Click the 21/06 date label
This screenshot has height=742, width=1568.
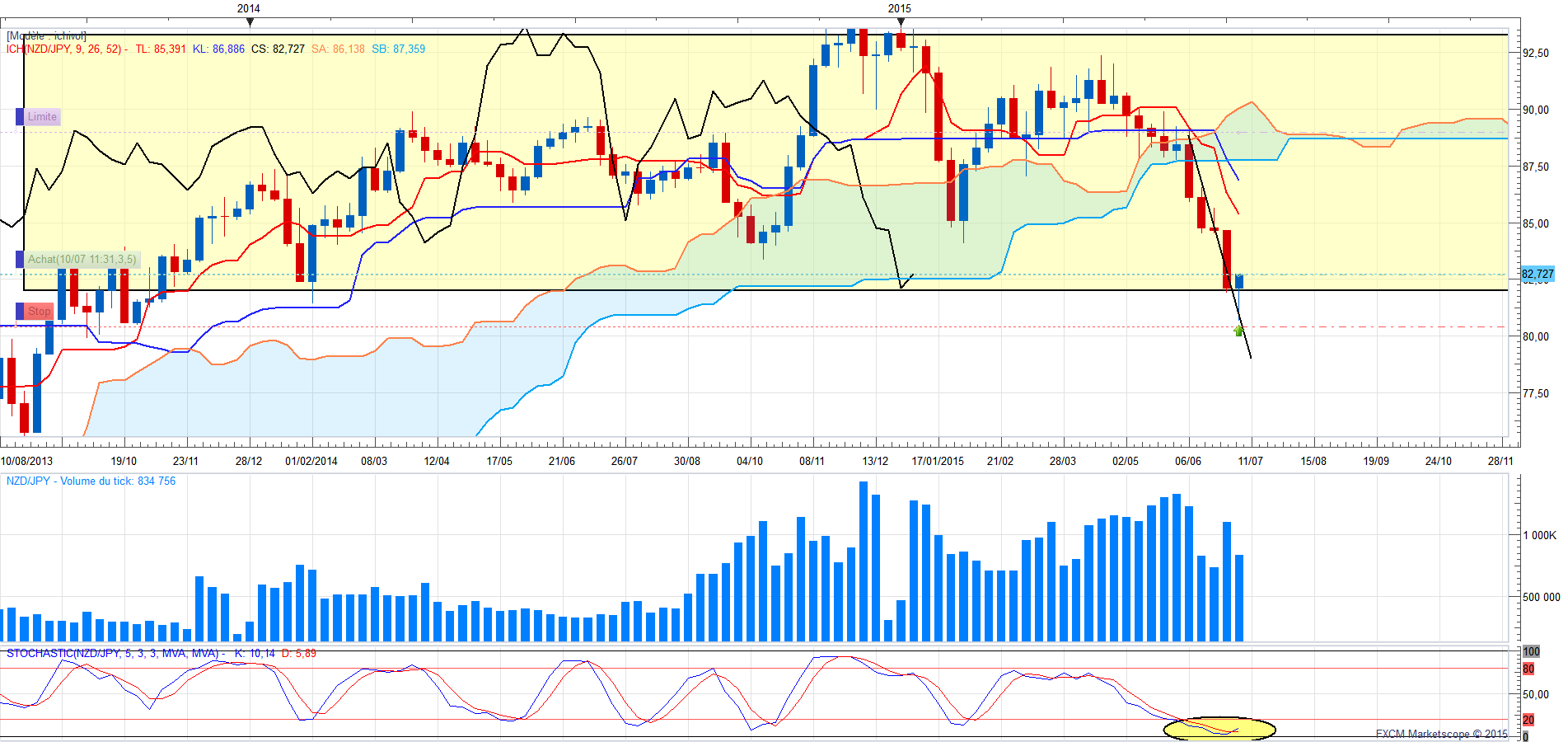tap(562, 462)
